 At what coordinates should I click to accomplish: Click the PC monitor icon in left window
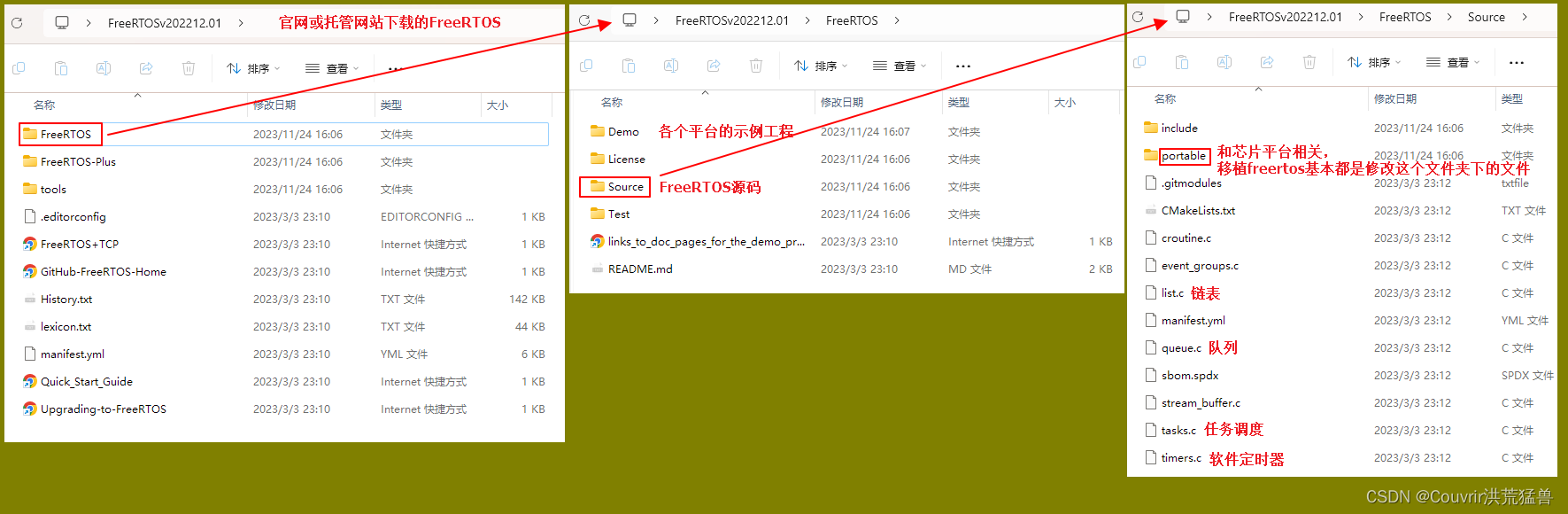[x=62, y=23]
